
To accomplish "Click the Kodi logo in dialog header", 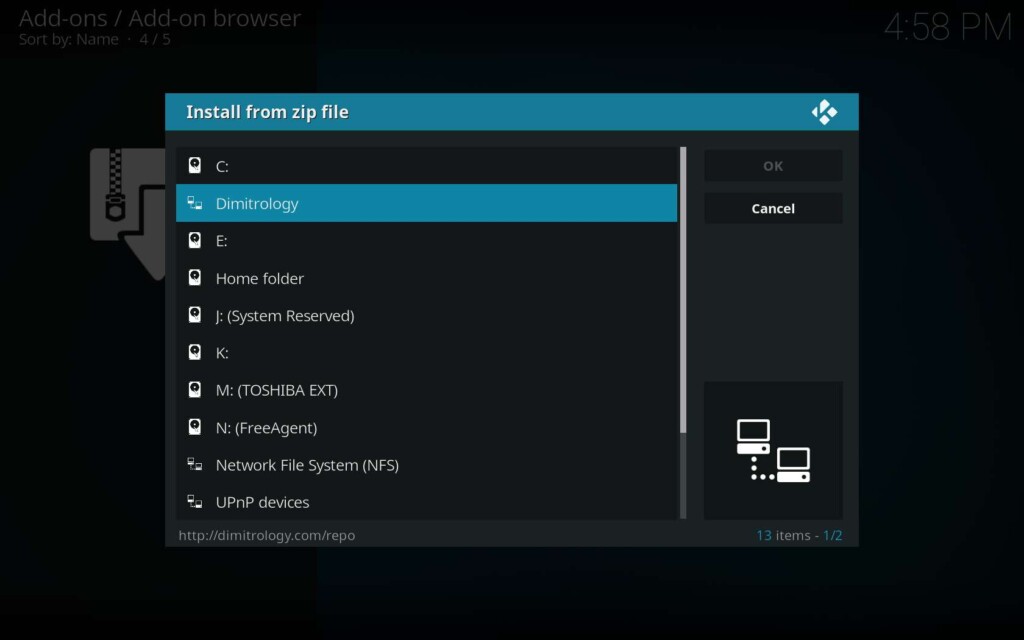I will pos(824,112).
